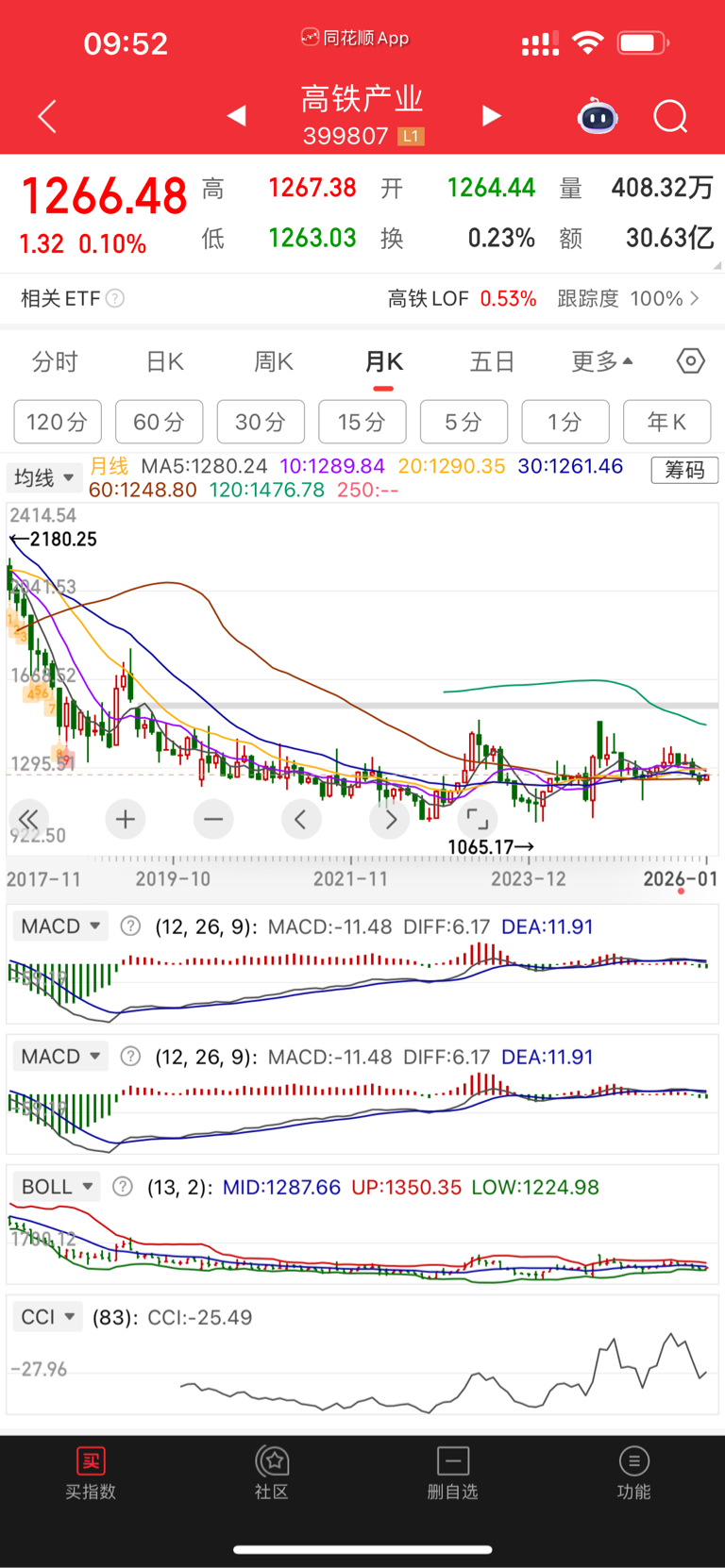The image size is (725, 1568).
Task: Tap UP:1350.35 BOLL value
Action: [x=406, y=1187]
